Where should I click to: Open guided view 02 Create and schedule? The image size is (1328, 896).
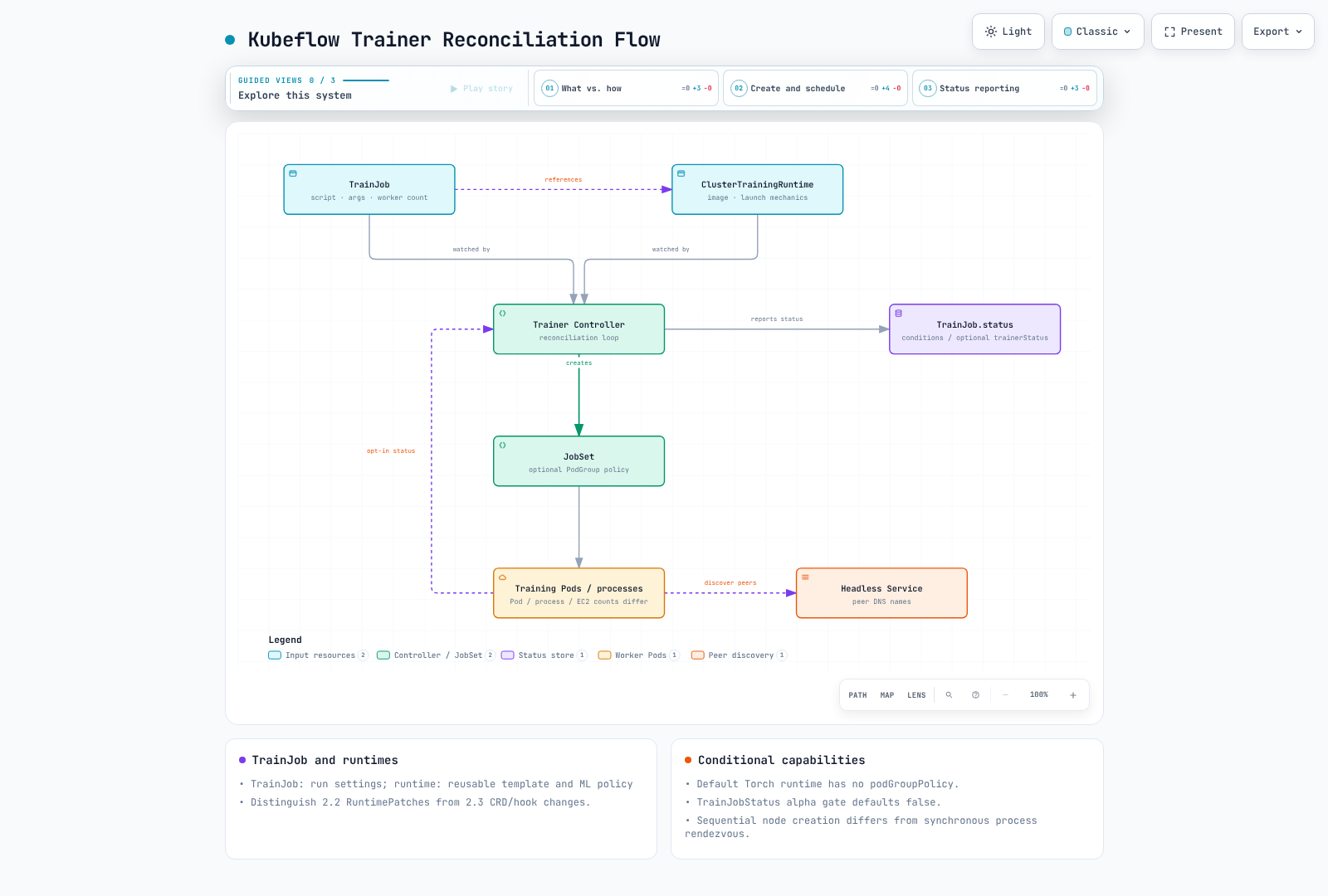[x=815, y=88]
